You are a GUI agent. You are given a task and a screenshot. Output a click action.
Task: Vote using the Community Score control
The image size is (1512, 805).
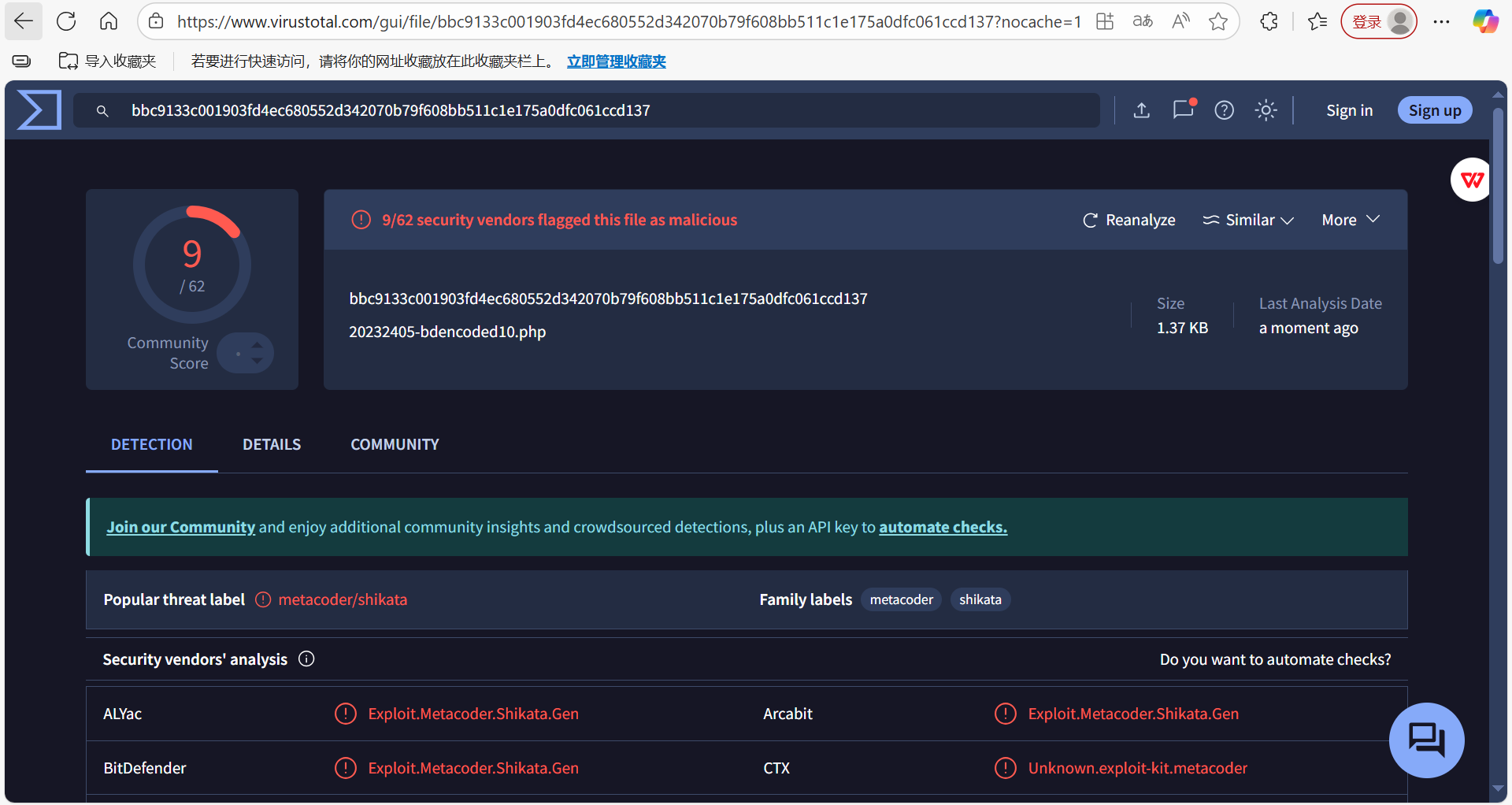pos(246,353)
